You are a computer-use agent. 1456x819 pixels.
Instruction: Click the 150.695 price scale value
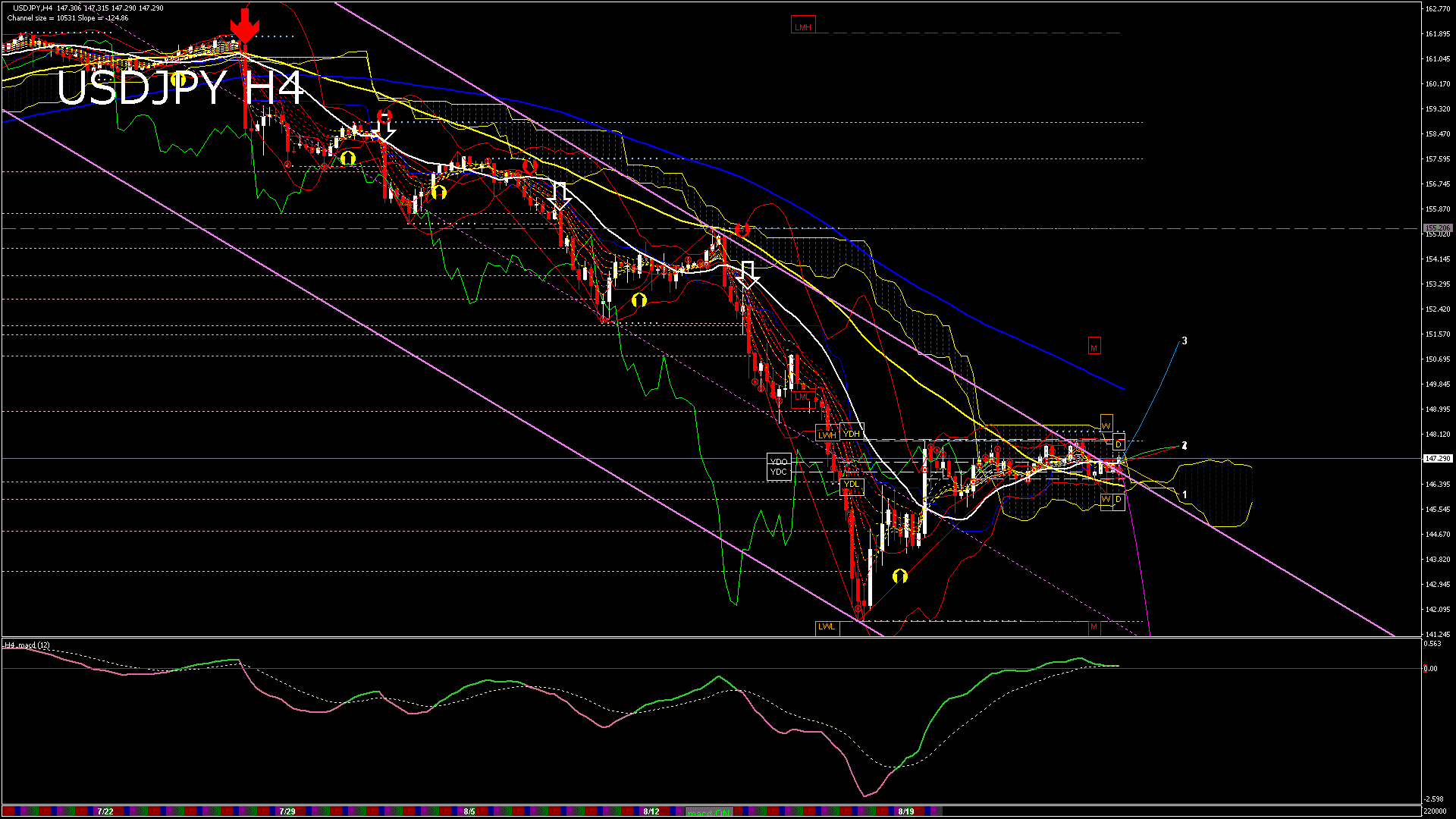[x=1438, y=359]
